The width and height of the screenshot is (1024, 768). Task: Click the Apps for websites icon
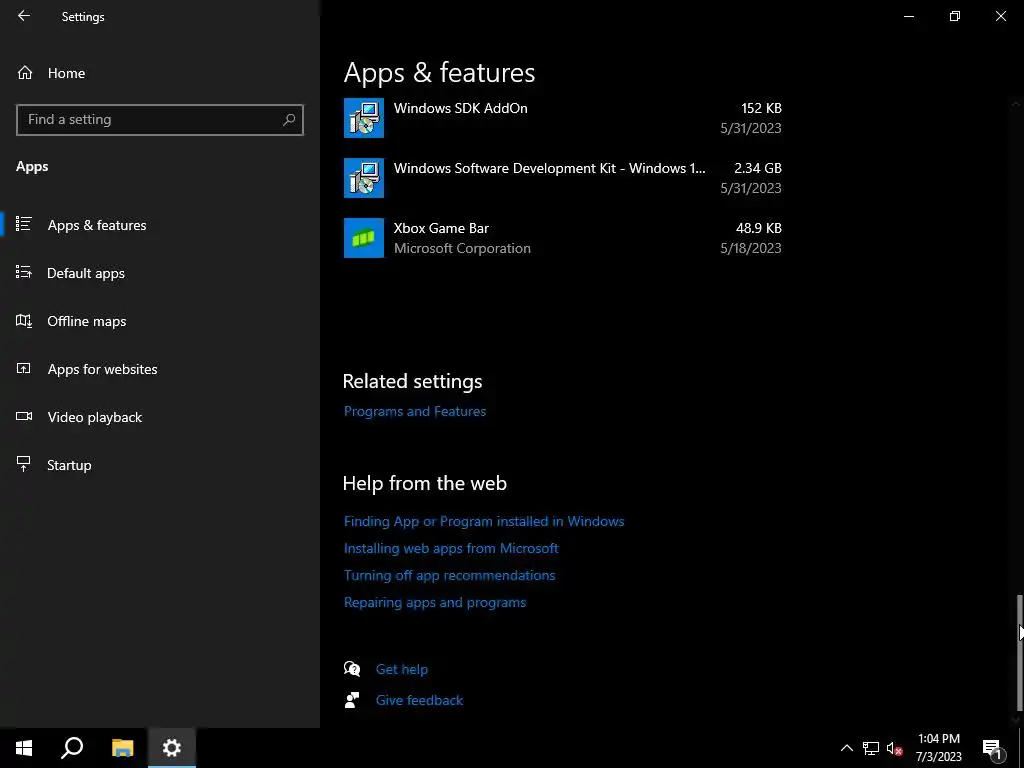(x=24, y=368)
